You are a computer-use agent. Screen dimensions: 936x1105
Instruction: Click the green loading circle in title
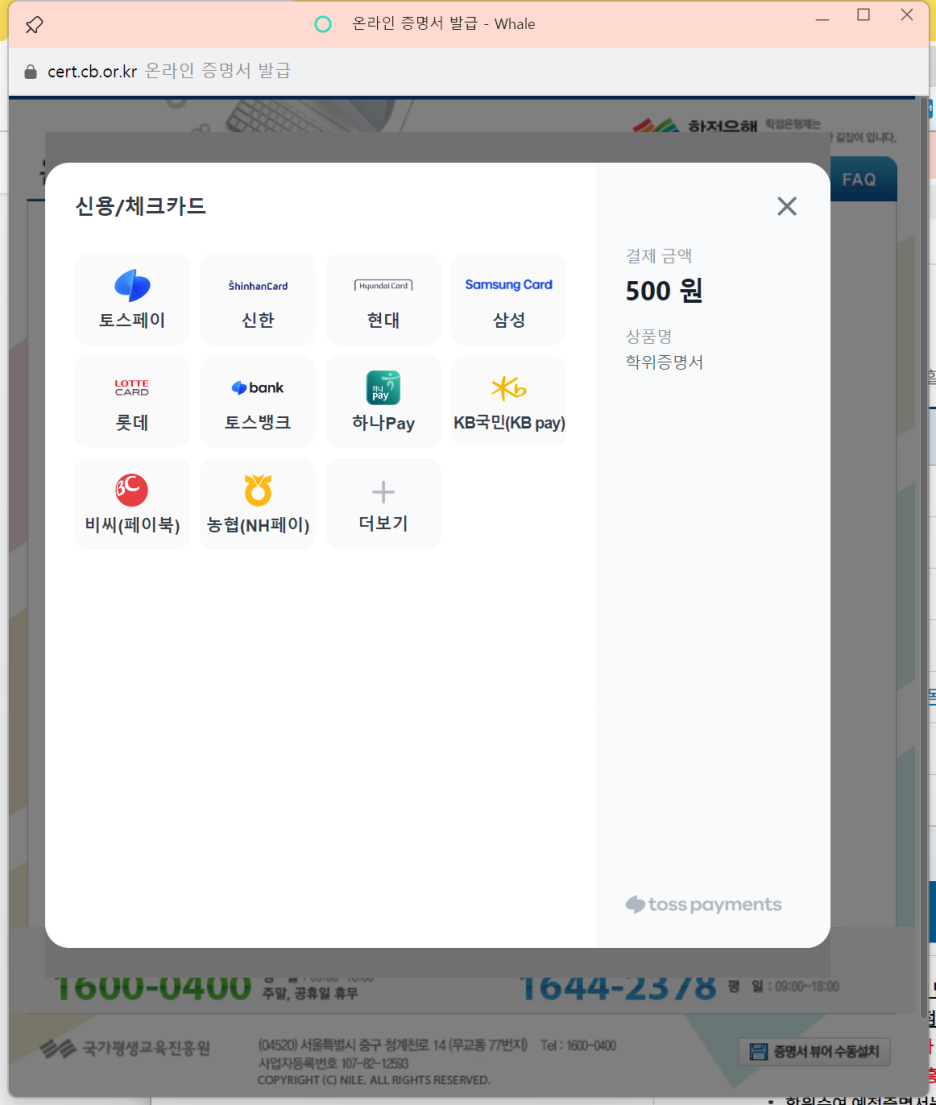[x=323, y=25]
